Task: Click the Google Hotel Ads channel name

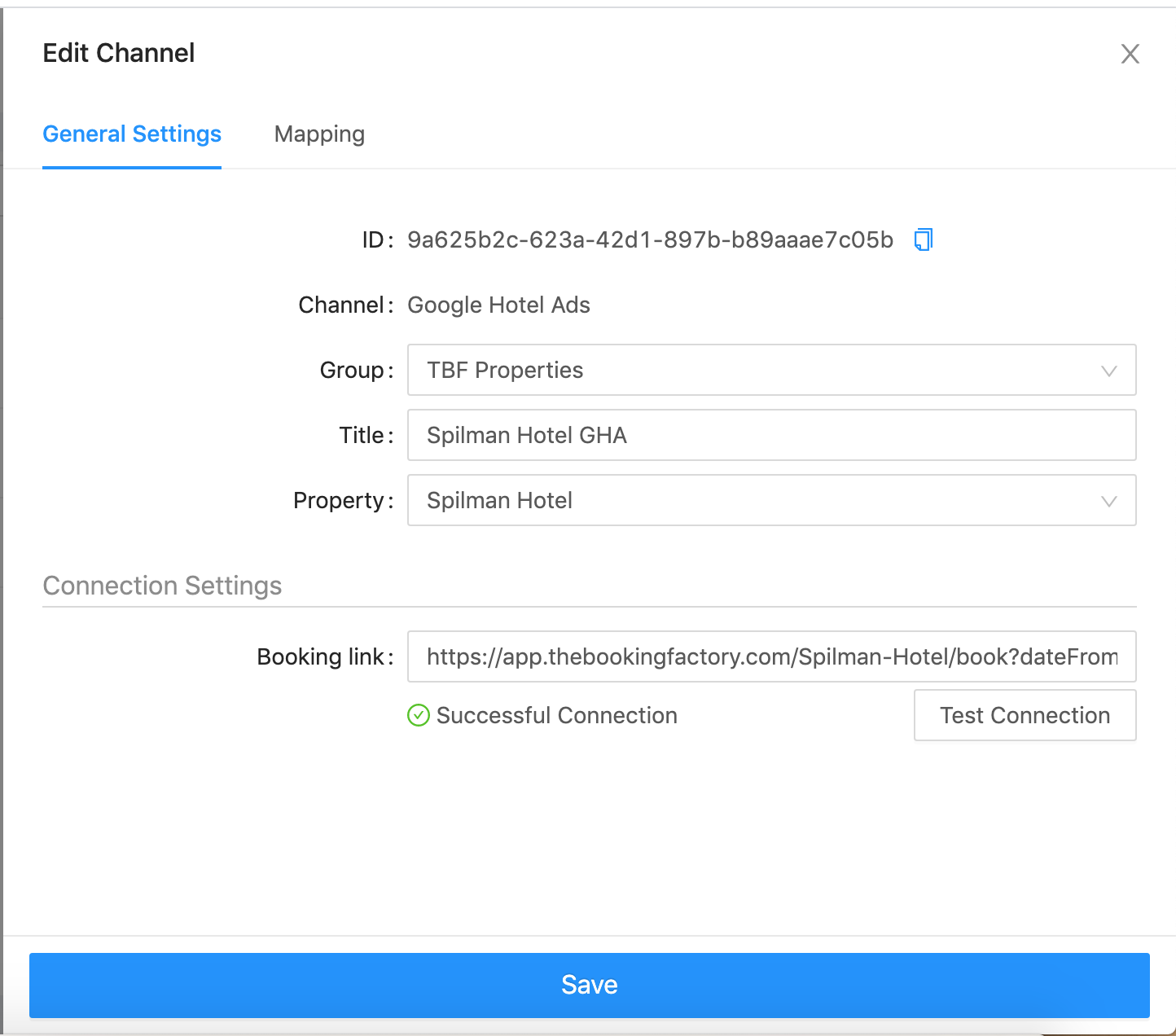Action: coord(498,305)
